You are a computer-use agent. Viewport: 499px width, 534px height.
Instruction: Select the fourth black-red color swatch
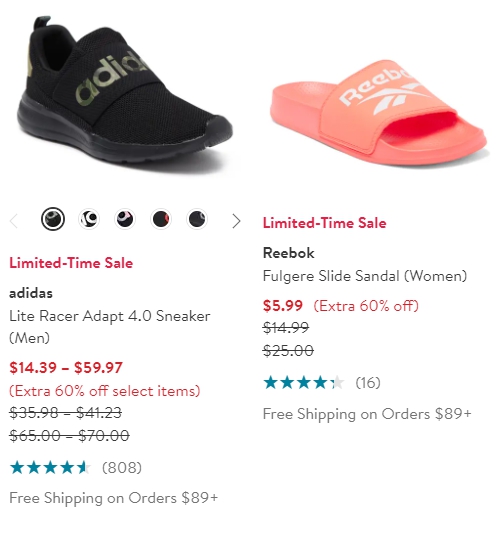coord(161,219)
